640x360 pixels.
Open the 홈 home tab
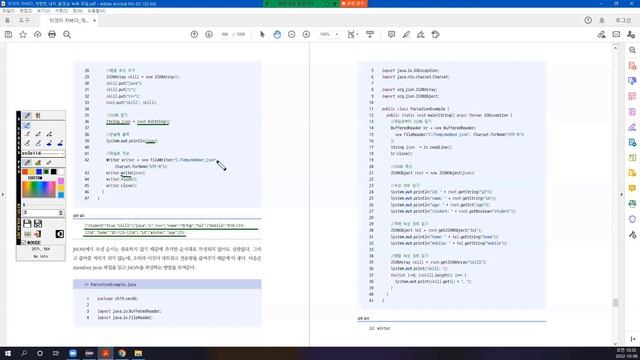click(7, 20)
